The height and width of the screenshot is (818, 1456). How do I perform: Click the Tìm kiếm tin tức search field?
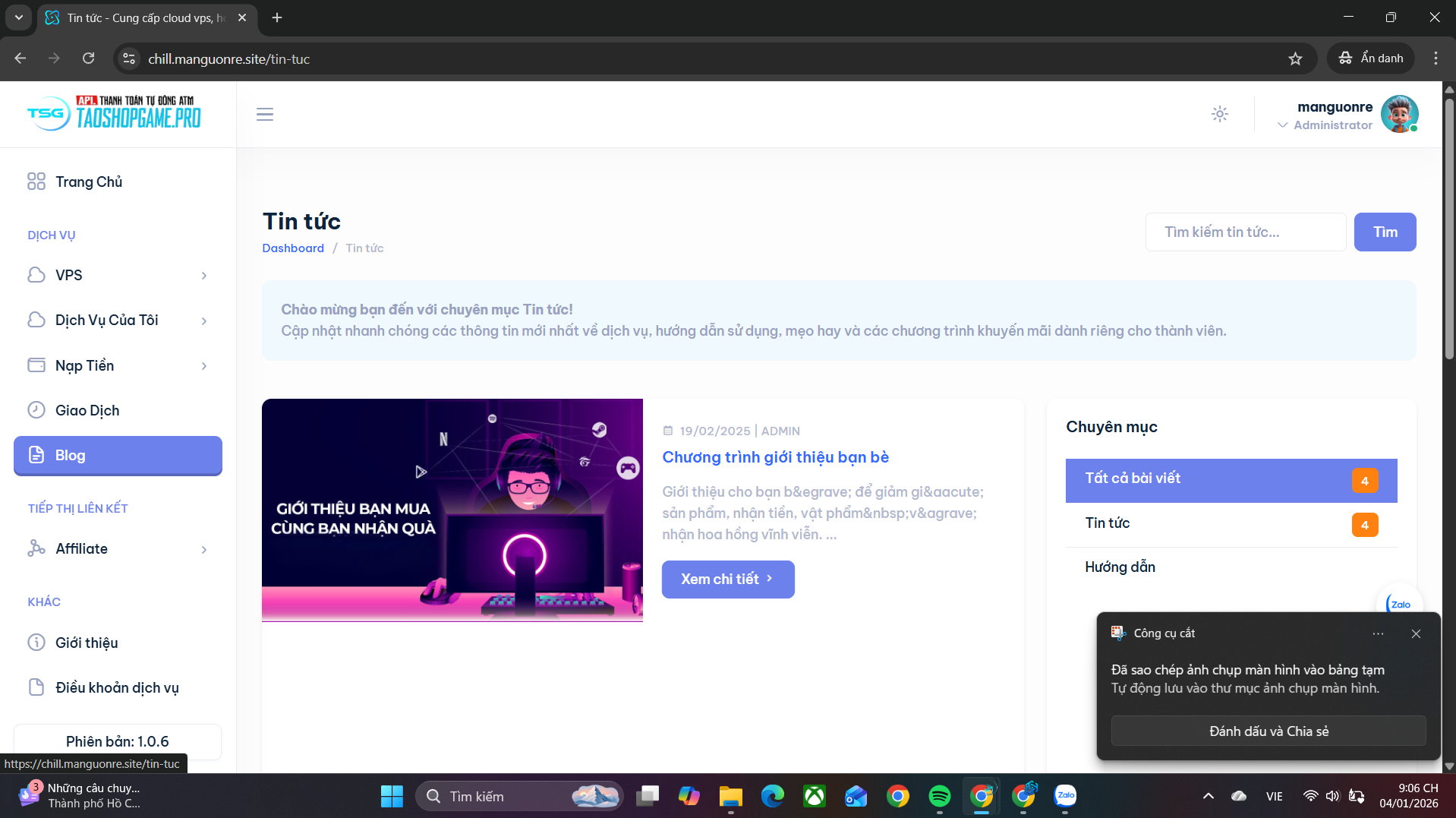pyautogui.click(x=1245, y=232)
